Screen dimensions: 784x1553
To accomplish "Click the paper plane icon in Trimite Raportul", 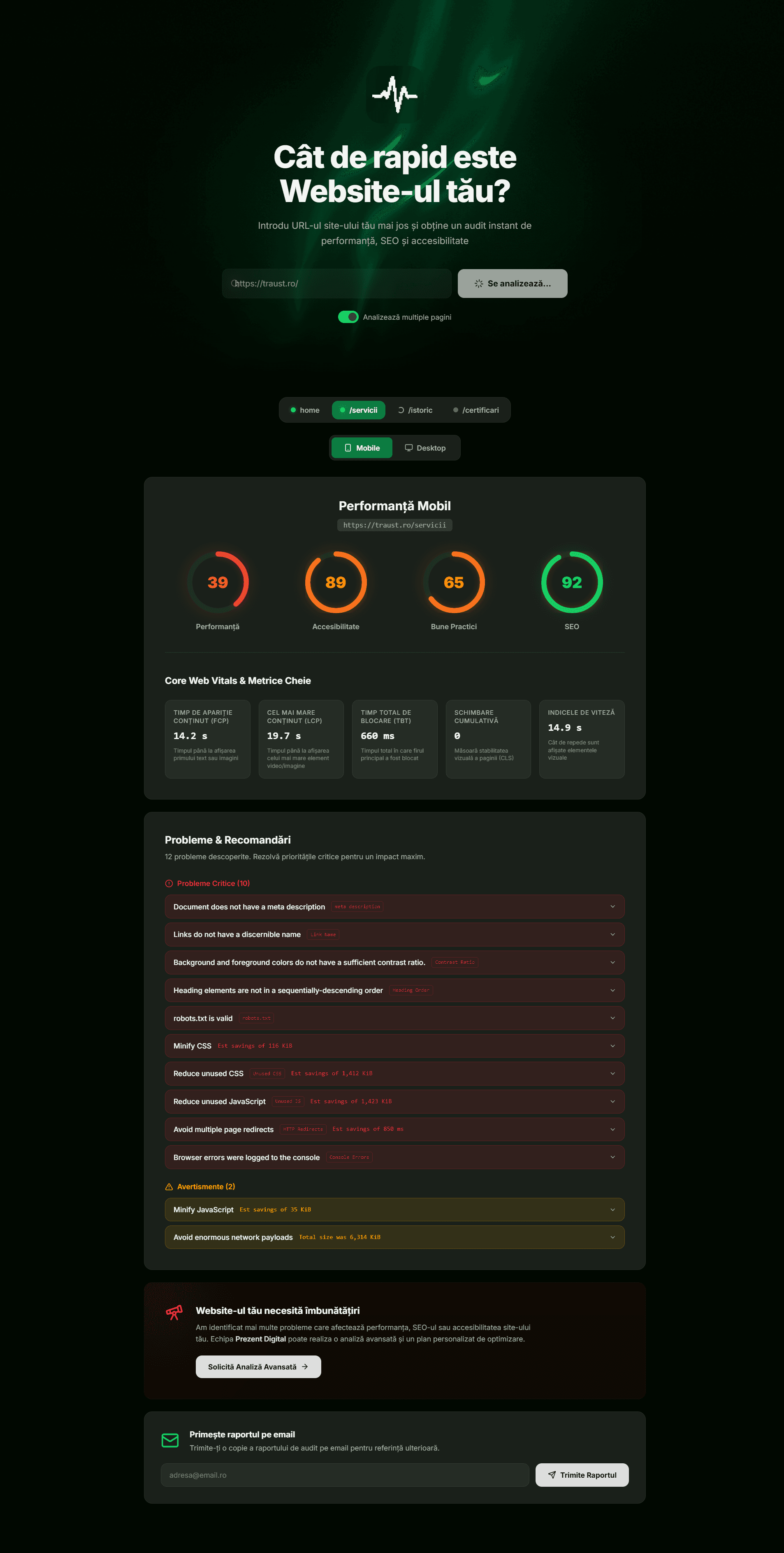I will (552, 1475).
